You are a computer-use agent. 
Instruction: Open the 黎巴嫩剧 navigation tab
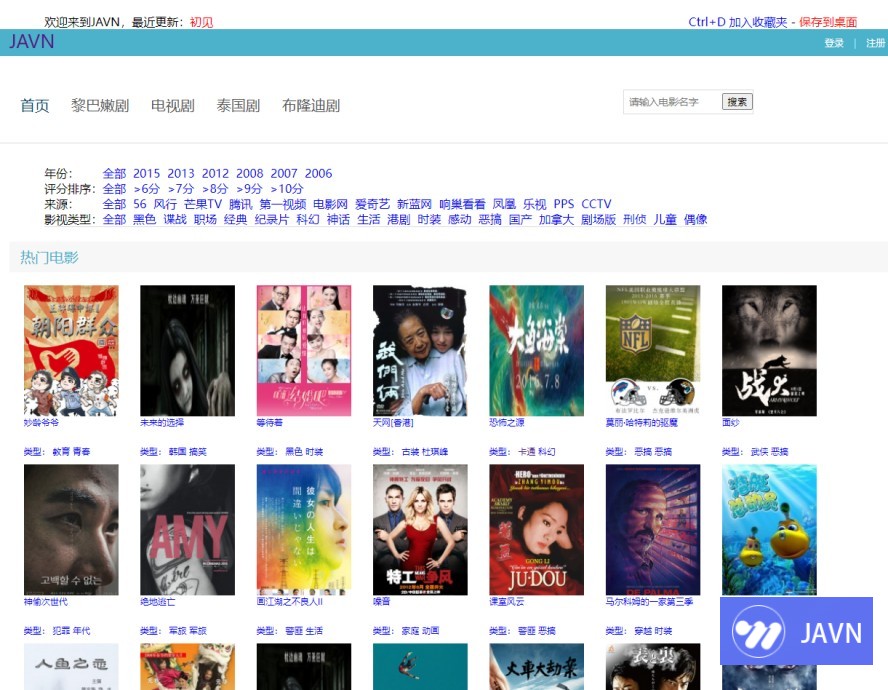point(100,105)
